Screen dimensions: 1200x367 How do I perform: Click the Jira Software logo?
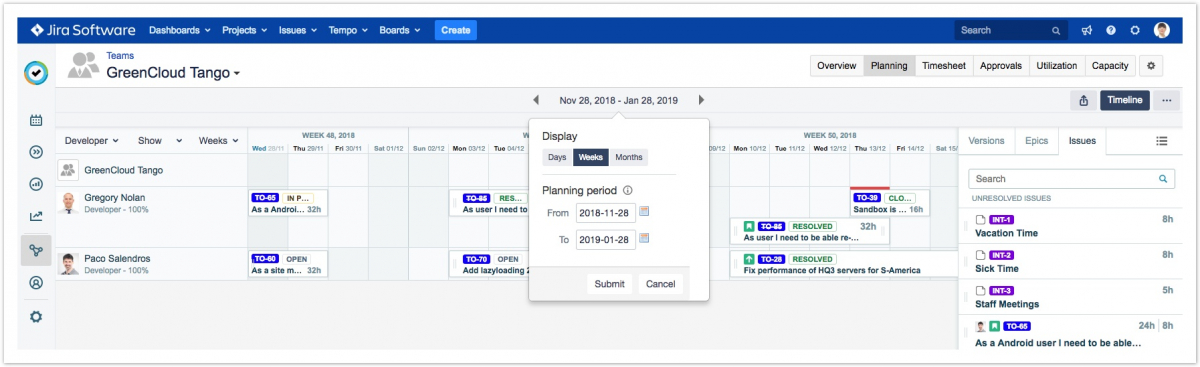84,30
